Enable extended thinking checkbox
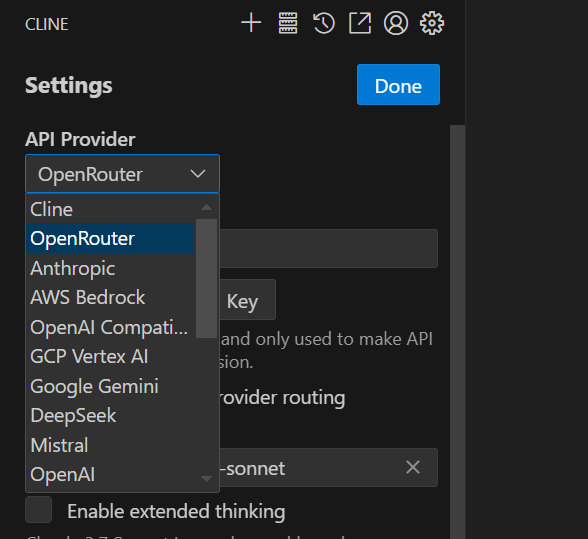Viewport: 588px width, 539px height. coord(38,510)
